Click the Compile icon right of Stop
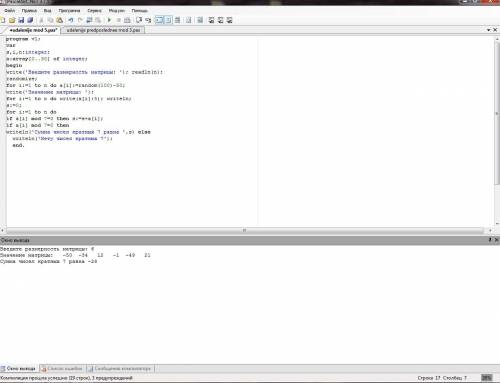 127,20
